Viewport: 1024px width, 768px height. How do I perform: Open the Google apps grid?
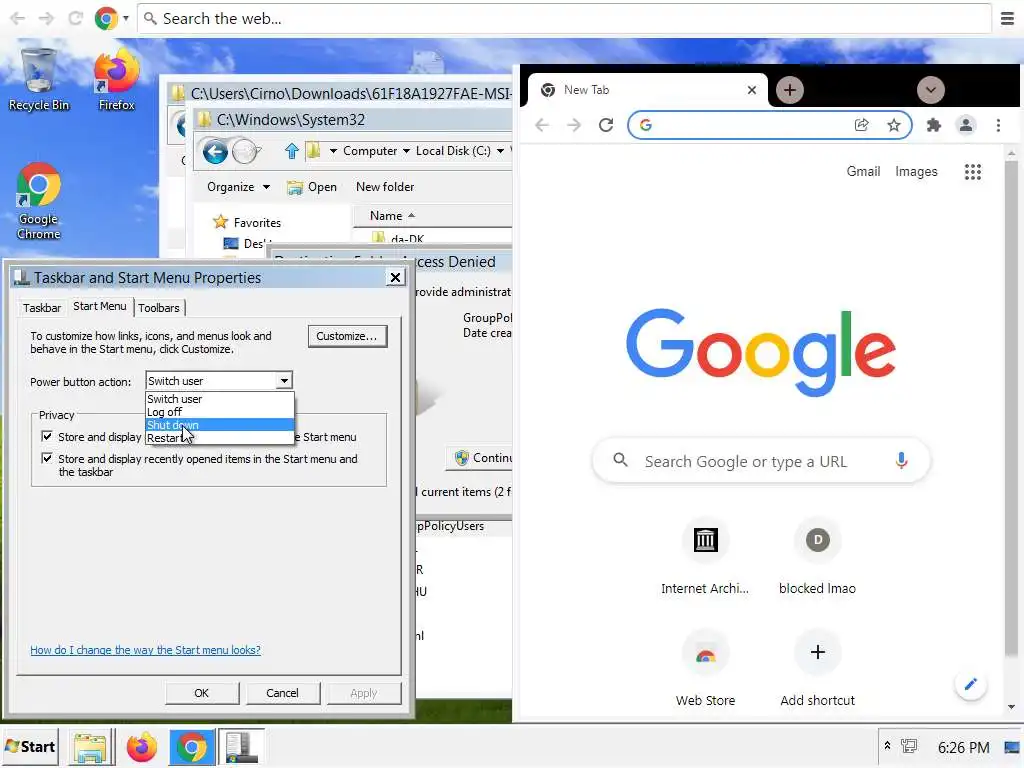[x=972, y=172]
